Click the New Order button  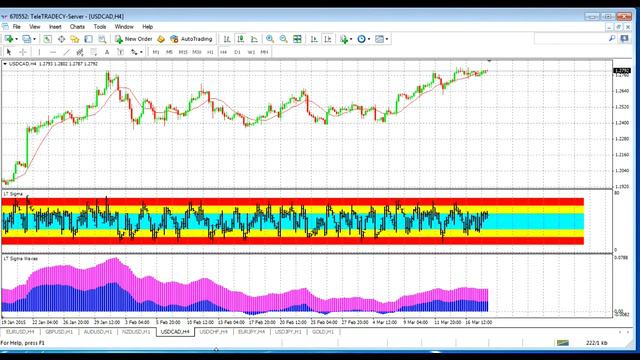(134, 39)
